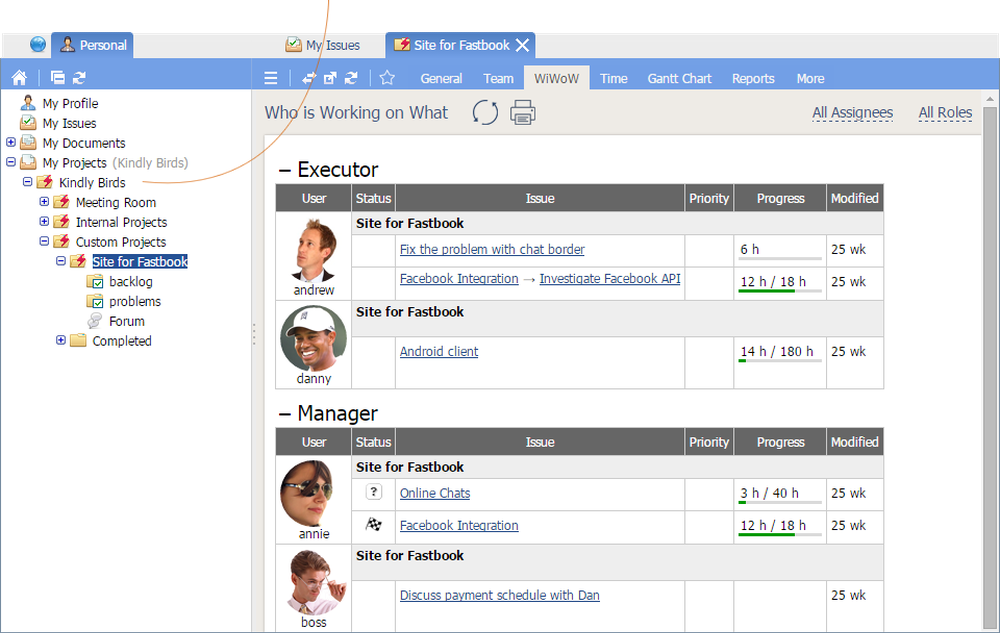Image resolution: width=1000 pixels, height=633 pixels.
Task: Expand the Internal Projects node
Action: pyautogui.click(x=44, y=221)
